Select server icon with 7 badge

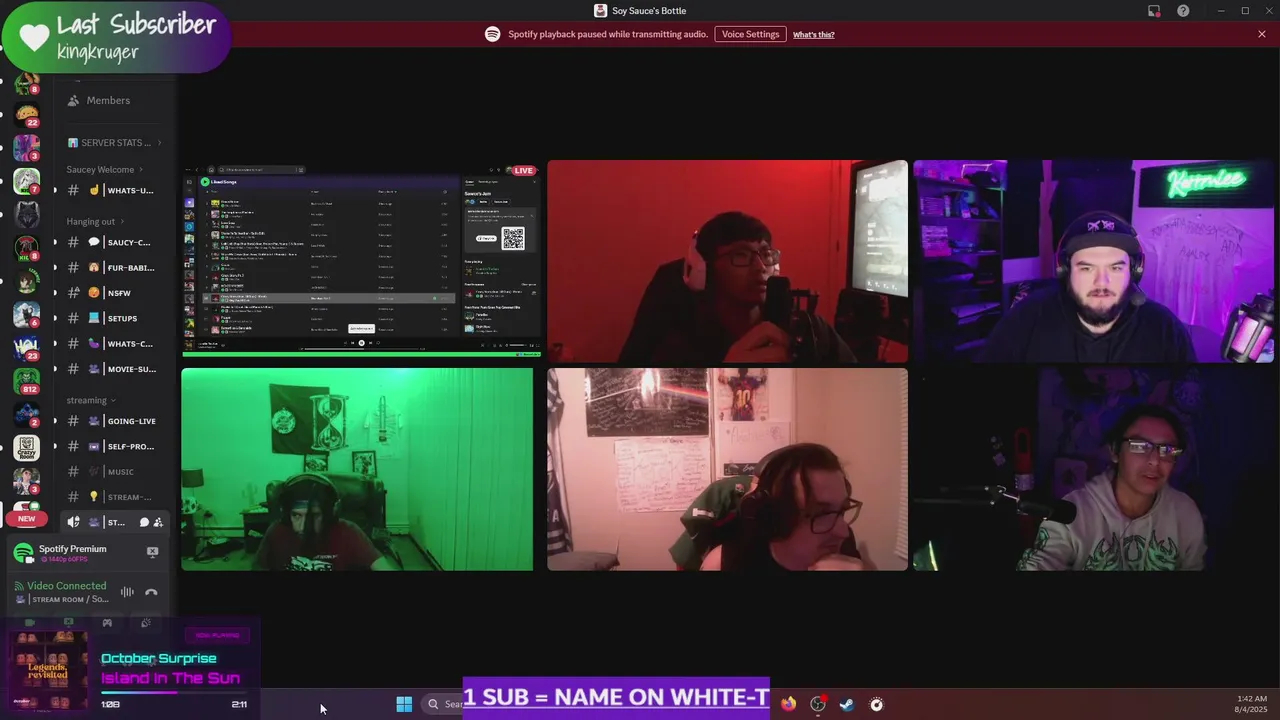(27, 182)
